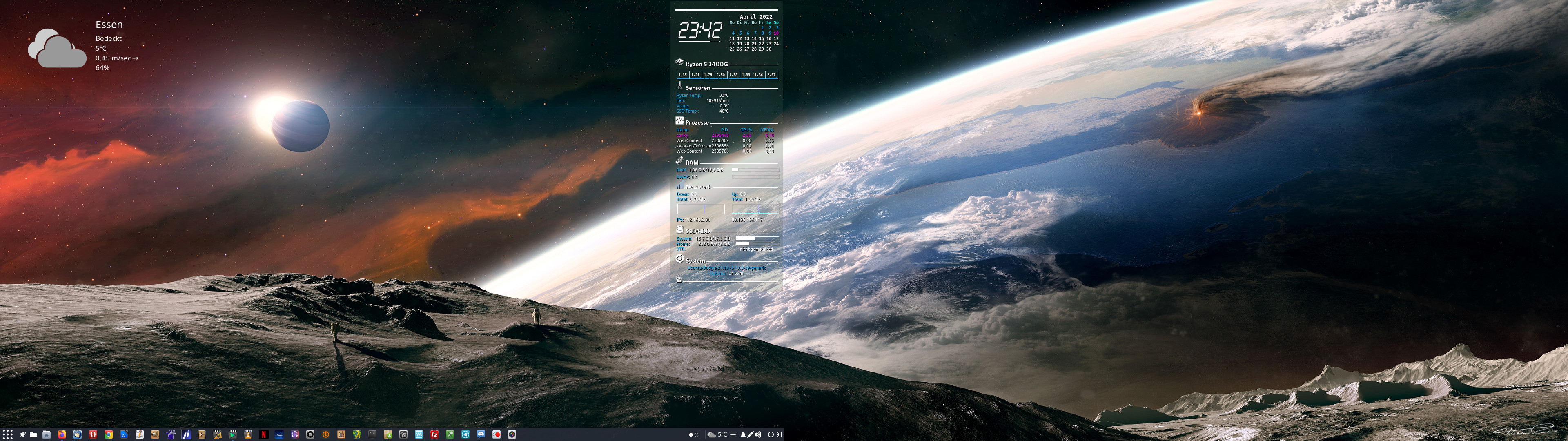Image resolution: width=1568 pixels, height=441 pixels.
Task: Start GIMP image editor
Action: click(155, 434)
